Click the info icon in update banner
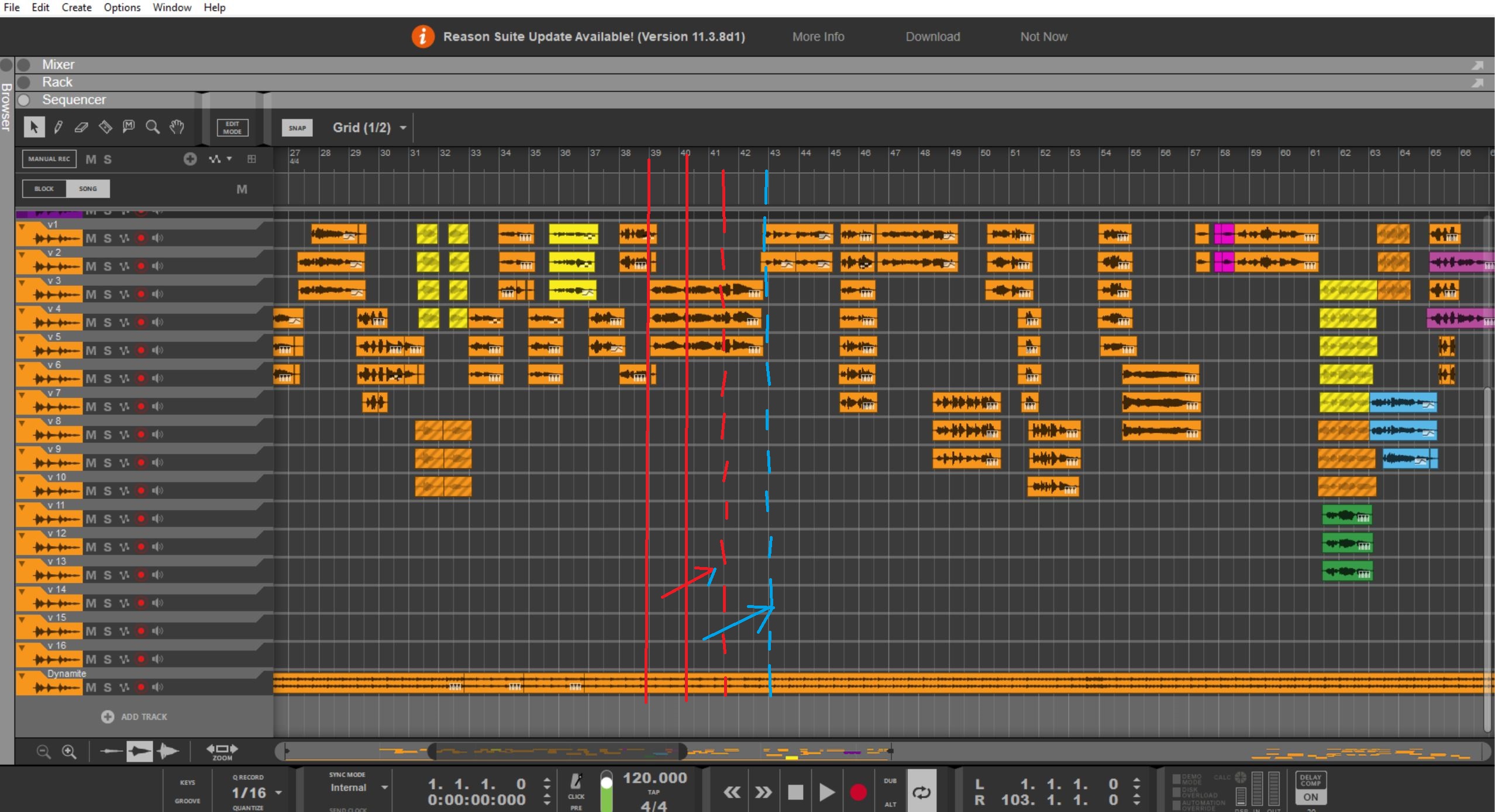 pos(422,36)
